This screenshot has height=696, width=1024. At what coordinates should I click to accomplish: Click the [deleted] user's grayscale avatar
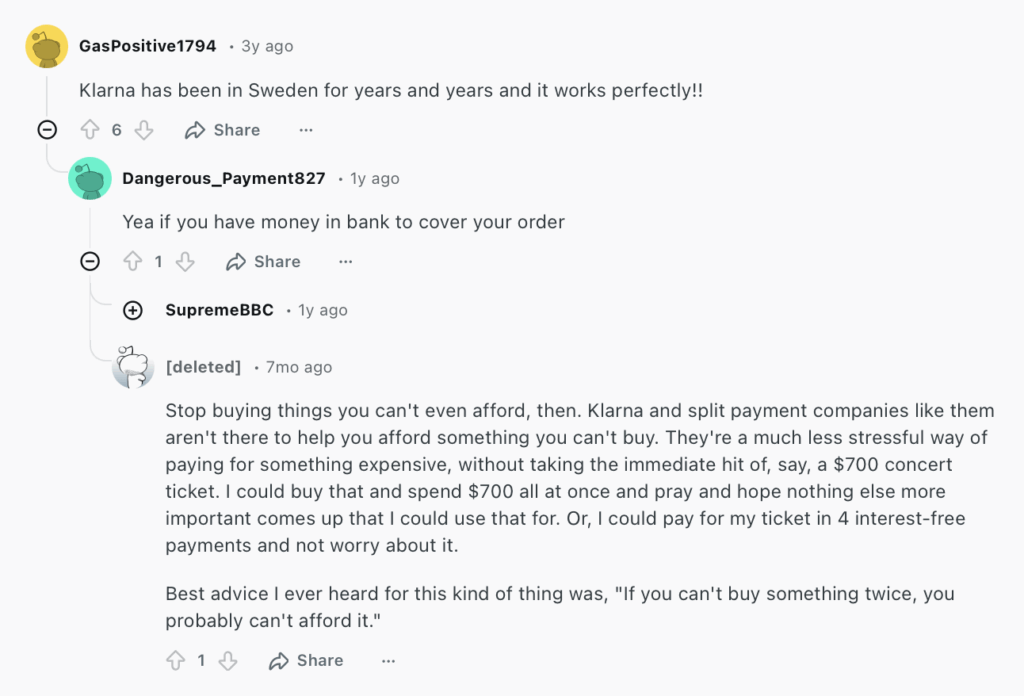point(131,367)
